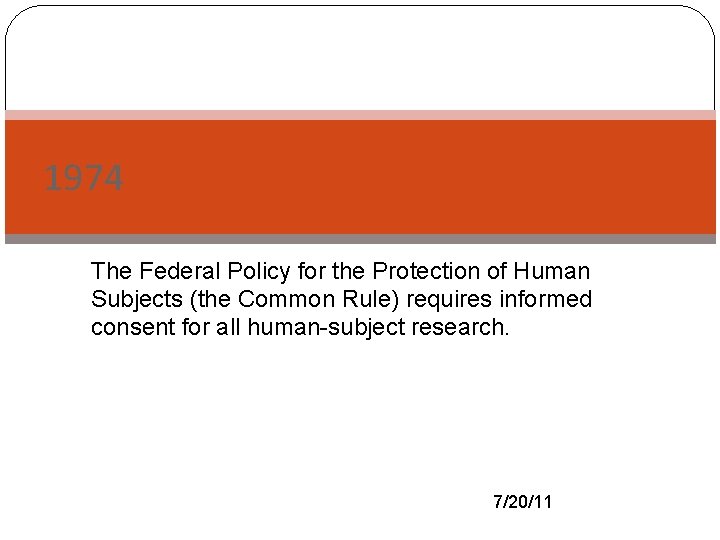Click the word Human ending first line
Viewport: 720px width, 540px height.
551,270
